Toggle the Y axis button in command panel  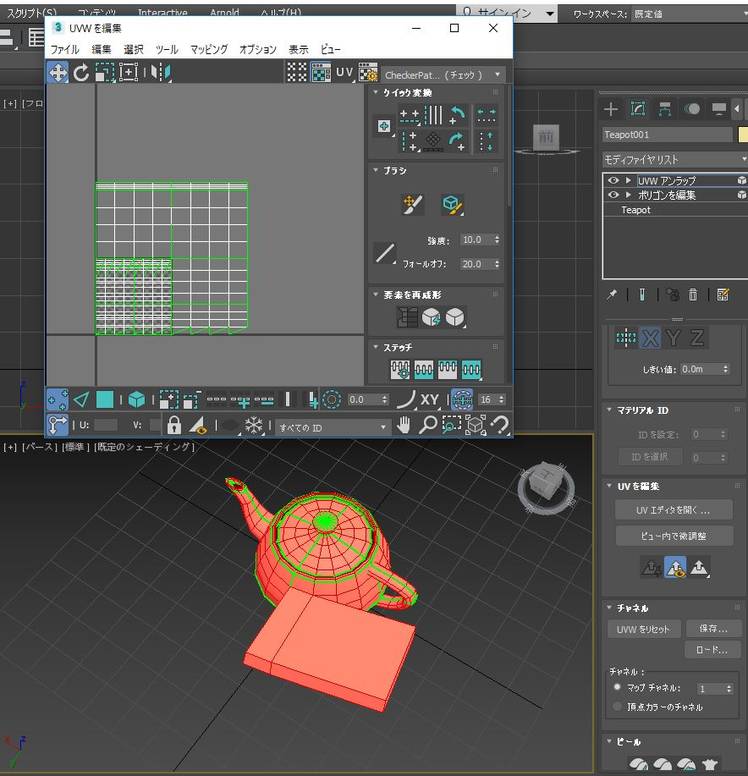click(673, 338)
